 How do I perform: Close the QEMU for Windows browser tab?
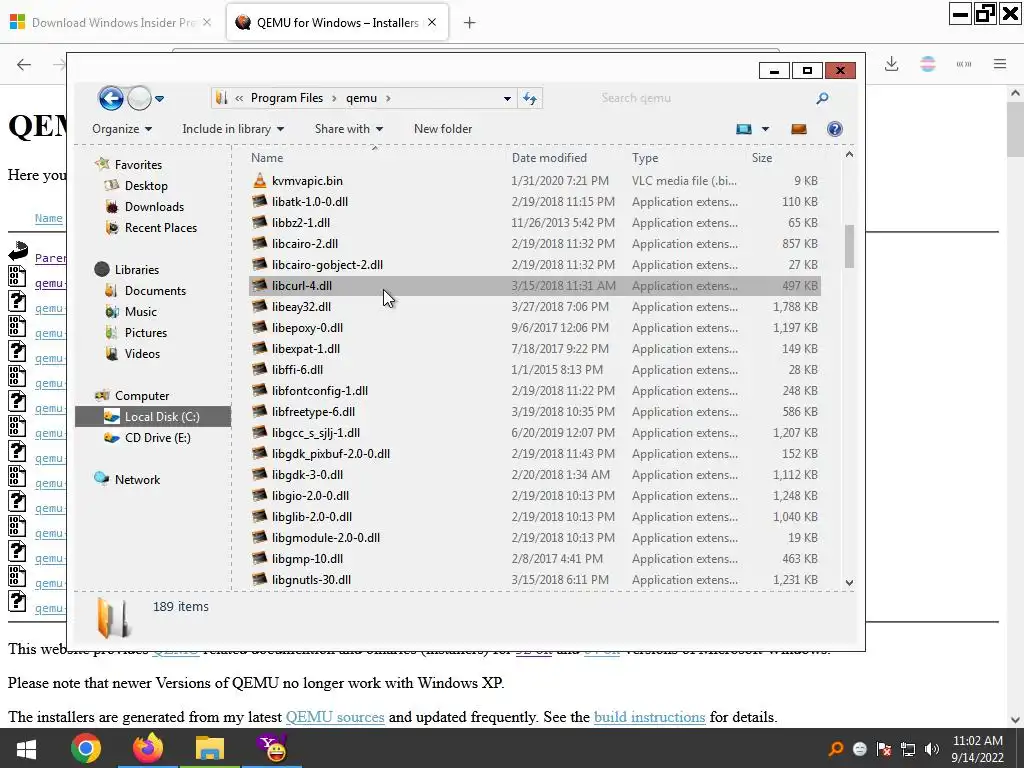[432, 22]
